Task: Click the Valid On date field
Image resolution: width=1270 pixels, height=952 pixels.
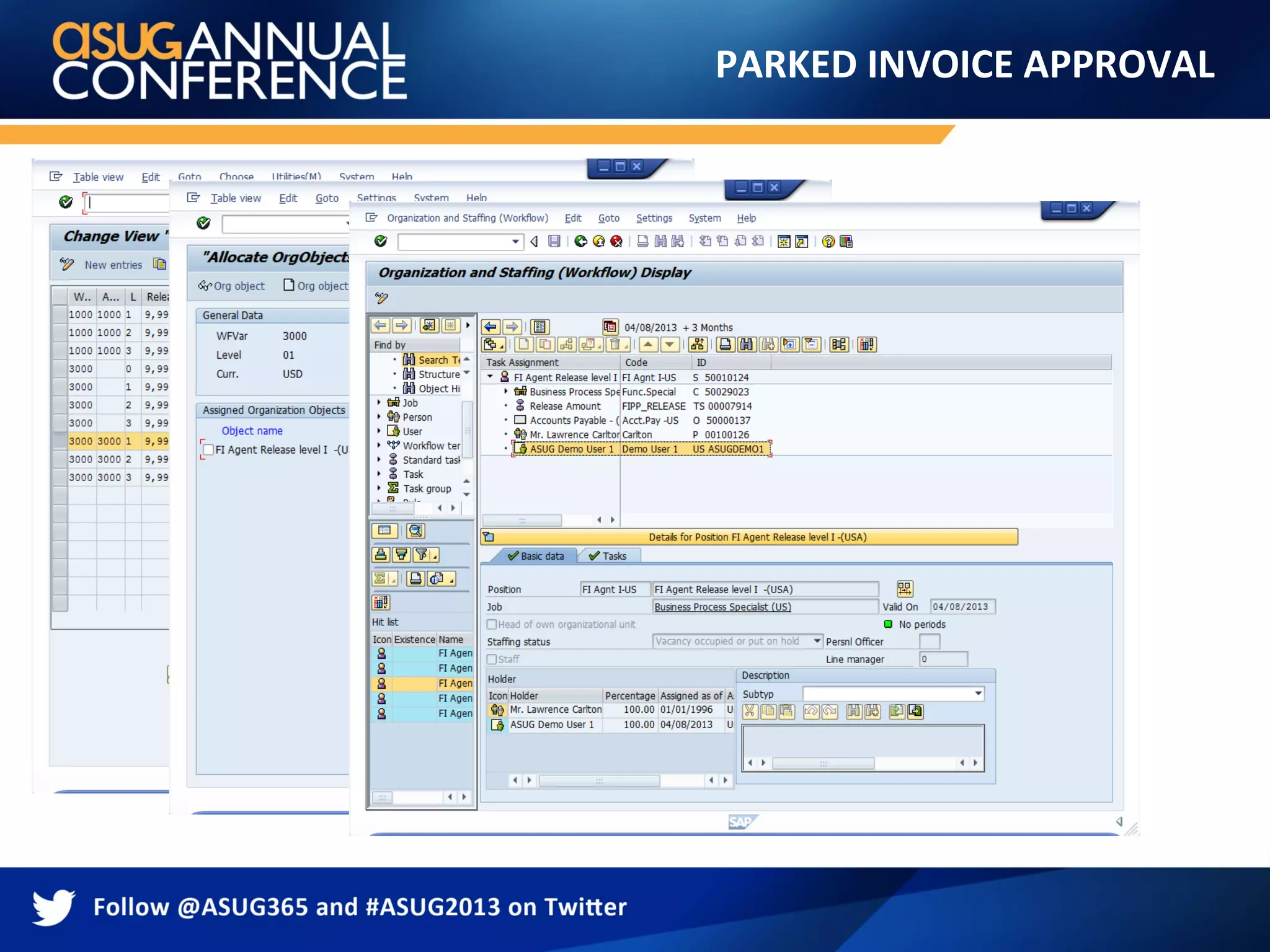Action: pyautogui.click(x=962, y=606)
